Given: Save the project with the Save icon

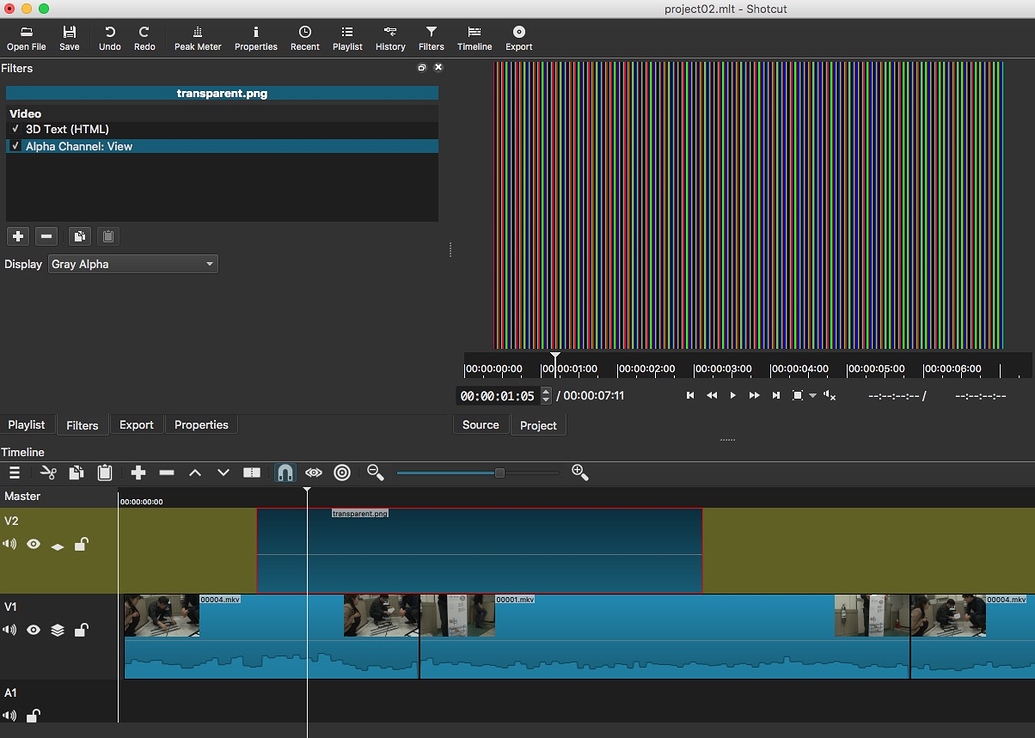Looking at the screenshot, I should [x=69, y=38].
